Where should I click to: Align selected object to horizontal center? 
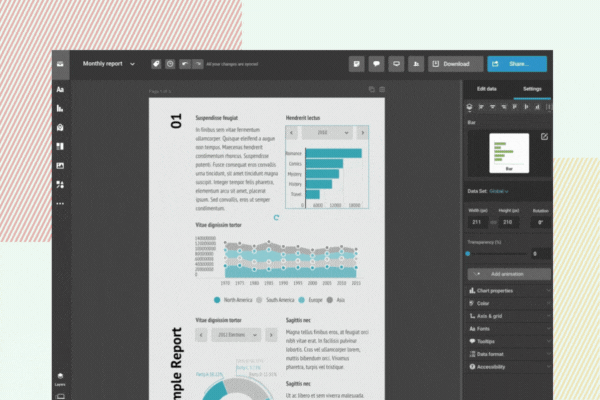[x=492, y=107]
